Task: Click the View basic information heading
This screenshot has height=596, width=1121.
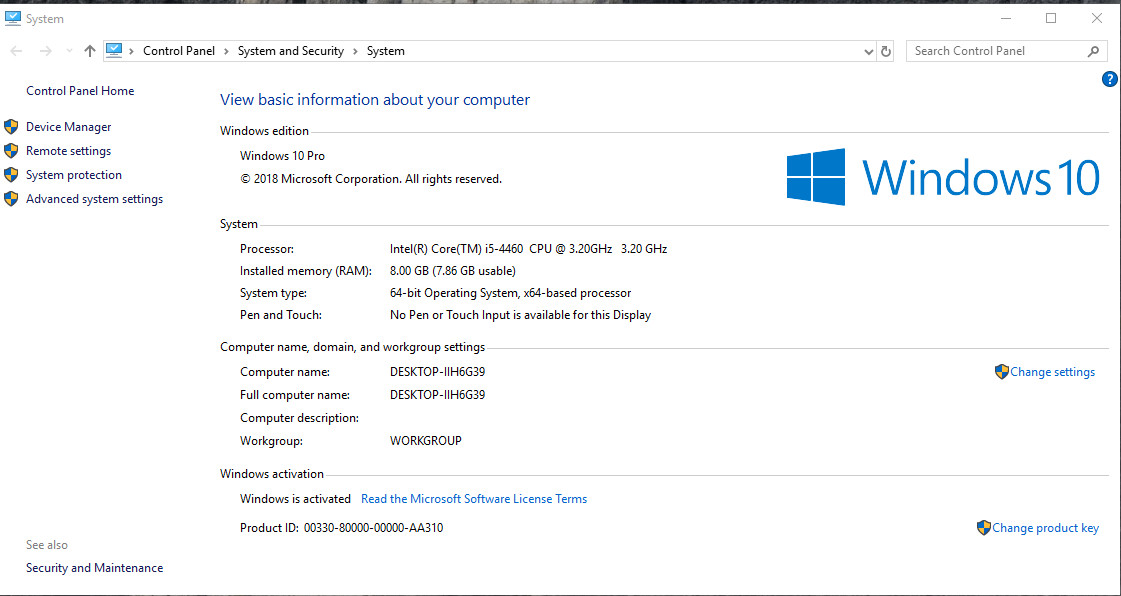Action: coord(375,100)
